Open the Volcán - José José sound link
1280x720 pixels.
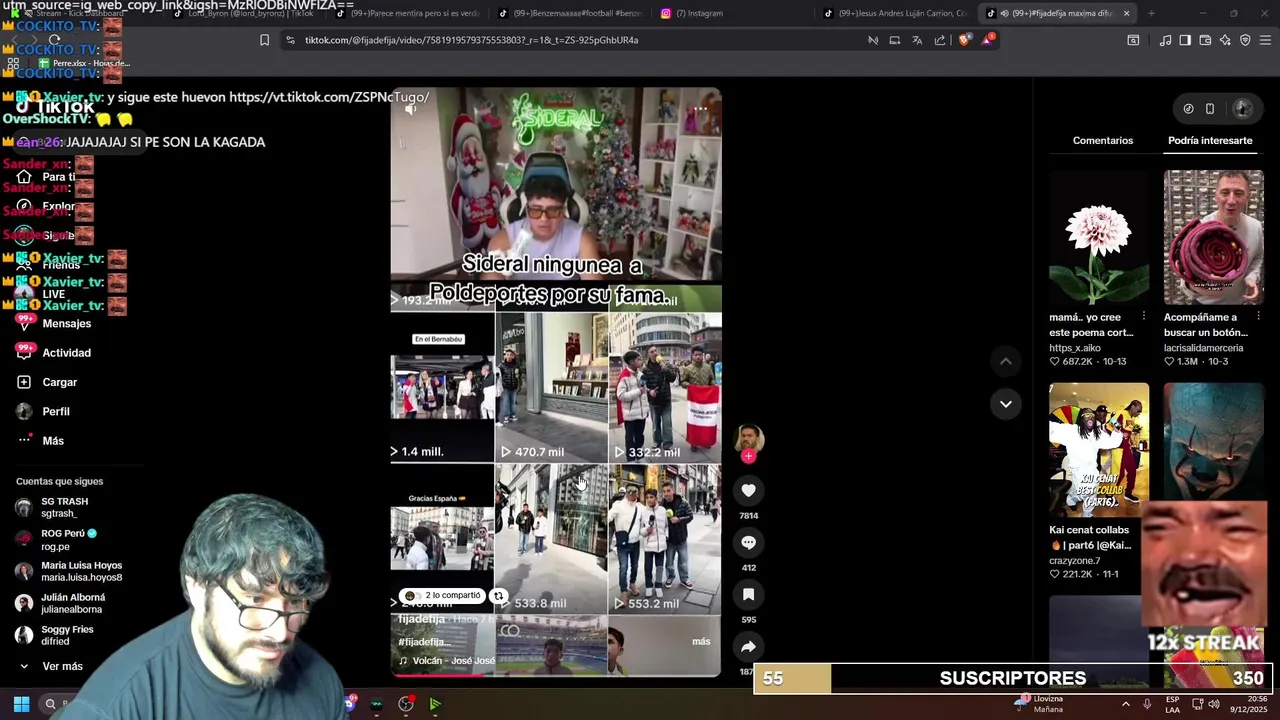point(447,661)
